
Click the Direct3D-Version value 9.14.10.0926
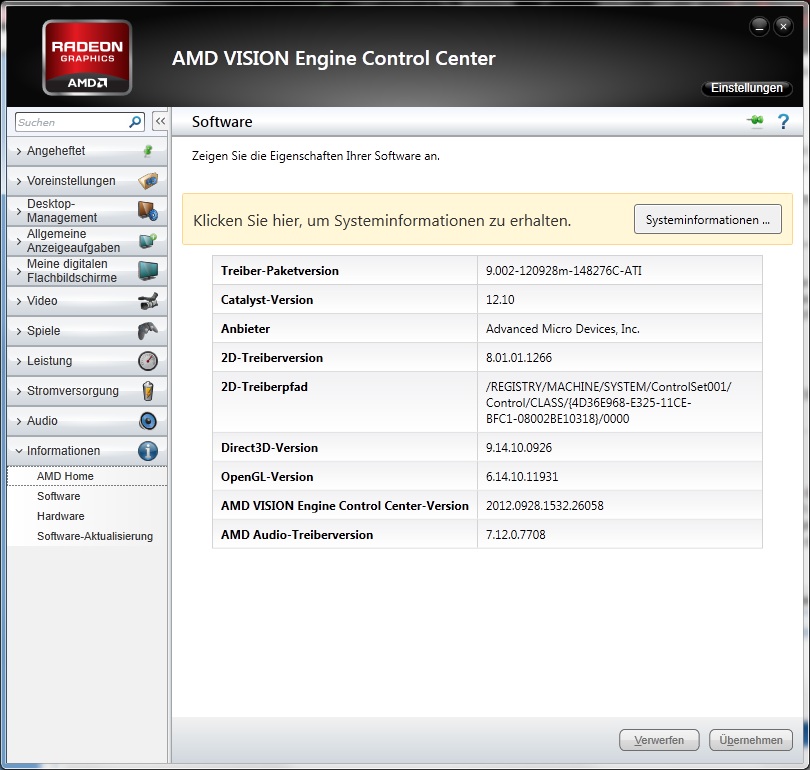pos(519,447)
